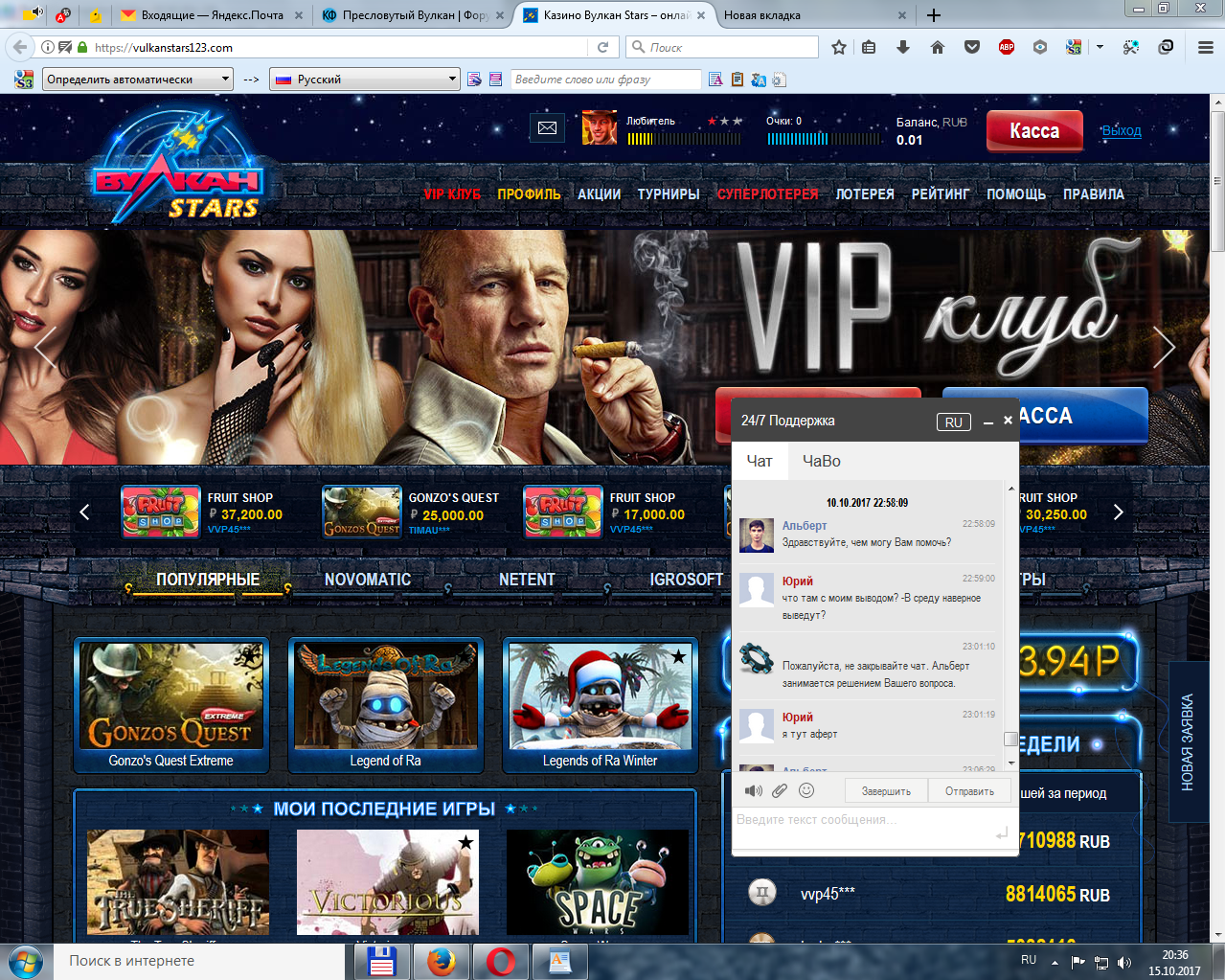The height and width of the screenshot is (980, 1225).
Task: Open the source language dropdown 'Определить автоматически'
Action: pyautogui.click(x=138, y=80)
